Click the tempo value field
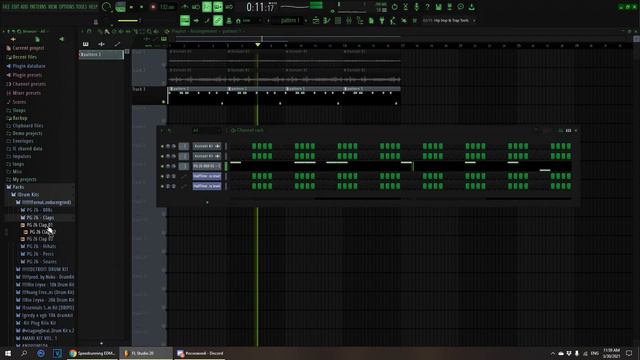The width and height of the screenshot is (640, 360). pyautogui.click(x=167, y=7)
